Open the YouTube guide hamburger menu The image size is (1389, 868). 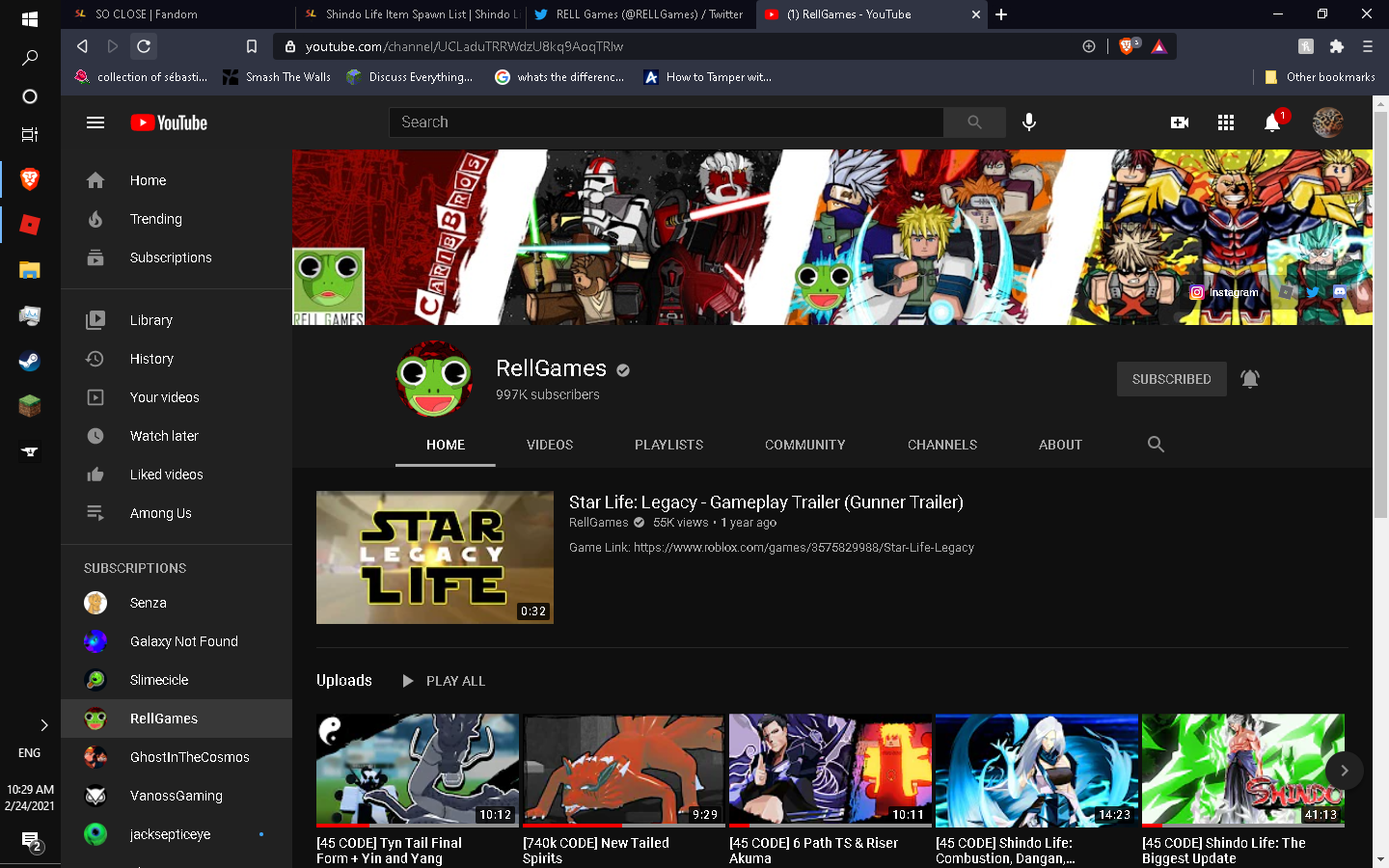pyautogui.click(x=95, y=122)
